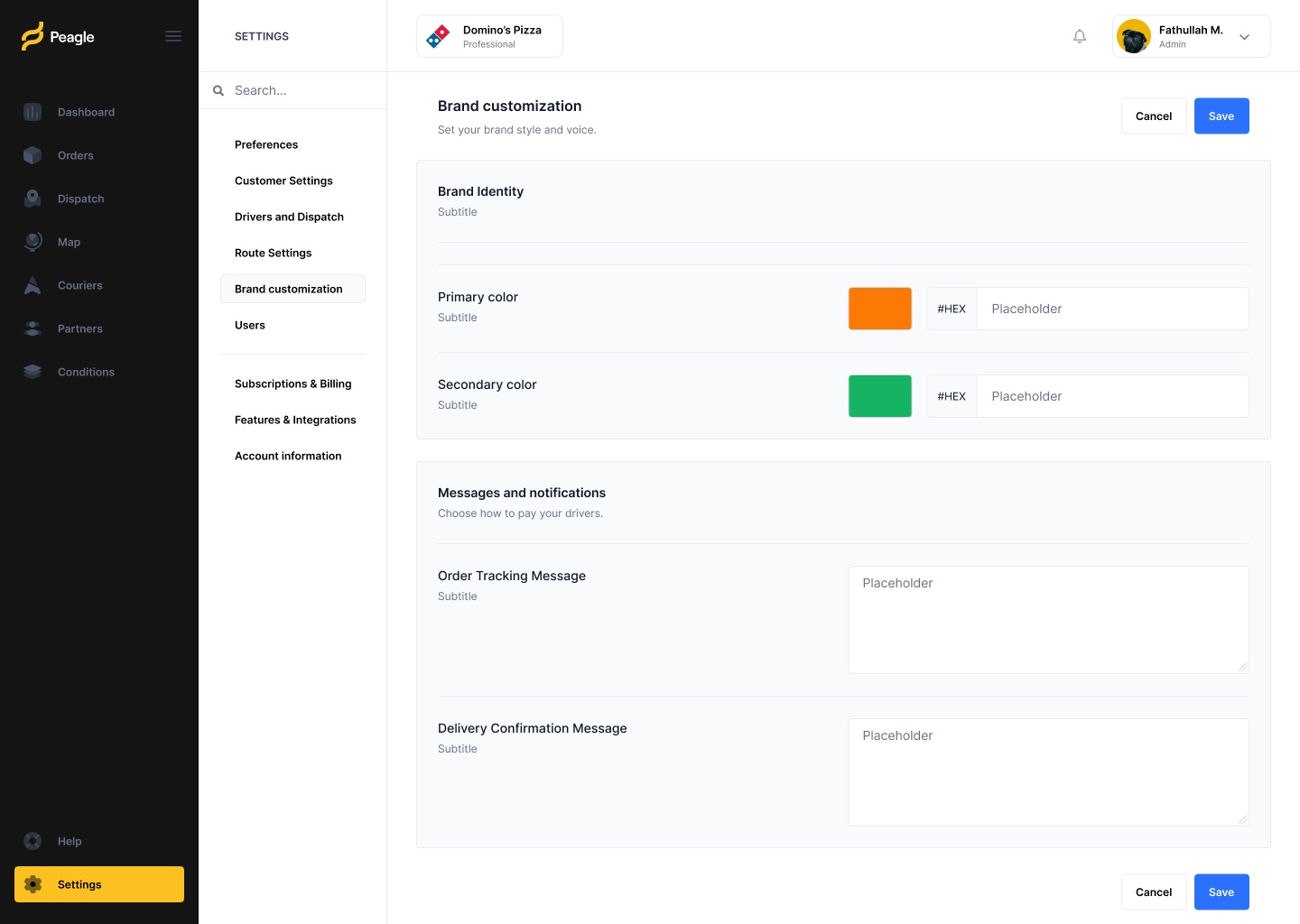Open the Map globe icon
The width and height of the screenshot is (1300, 924).
[x=32, y=242]
